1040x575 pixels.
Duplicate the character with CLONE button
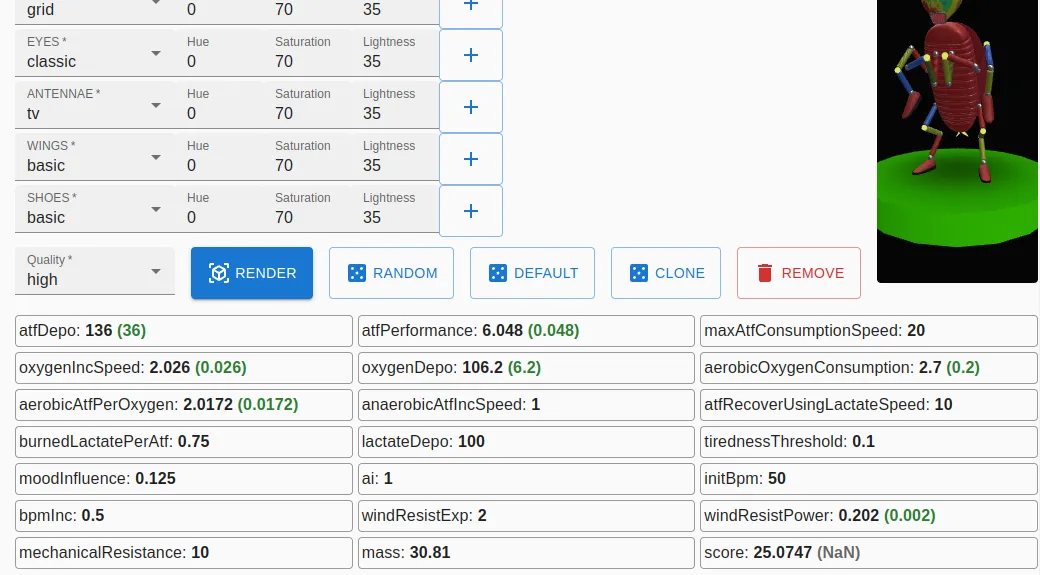(x=666, y=273)
